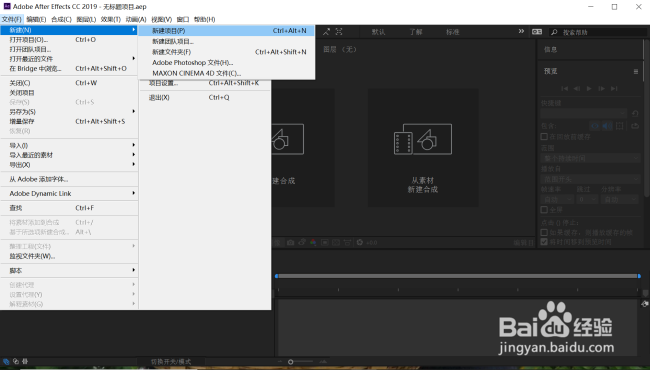This screenshot has width=650, height=370.
Task: Open 动画(A) menu in menu bar
Action: [x=136, y=19]
